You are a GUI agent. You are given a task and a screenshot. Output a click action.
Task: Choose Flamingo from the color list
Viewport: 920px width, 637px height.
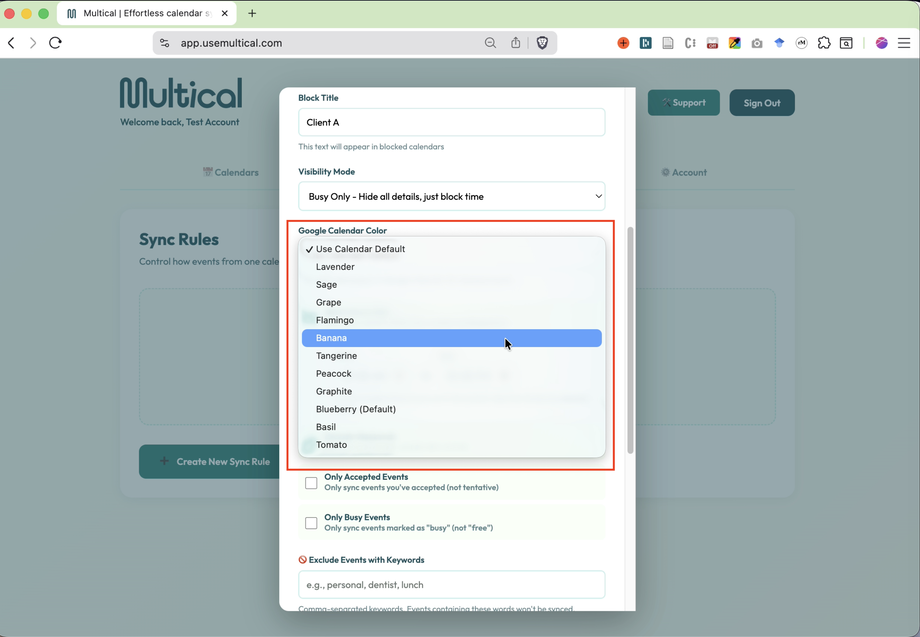click(x=451, y=320)
